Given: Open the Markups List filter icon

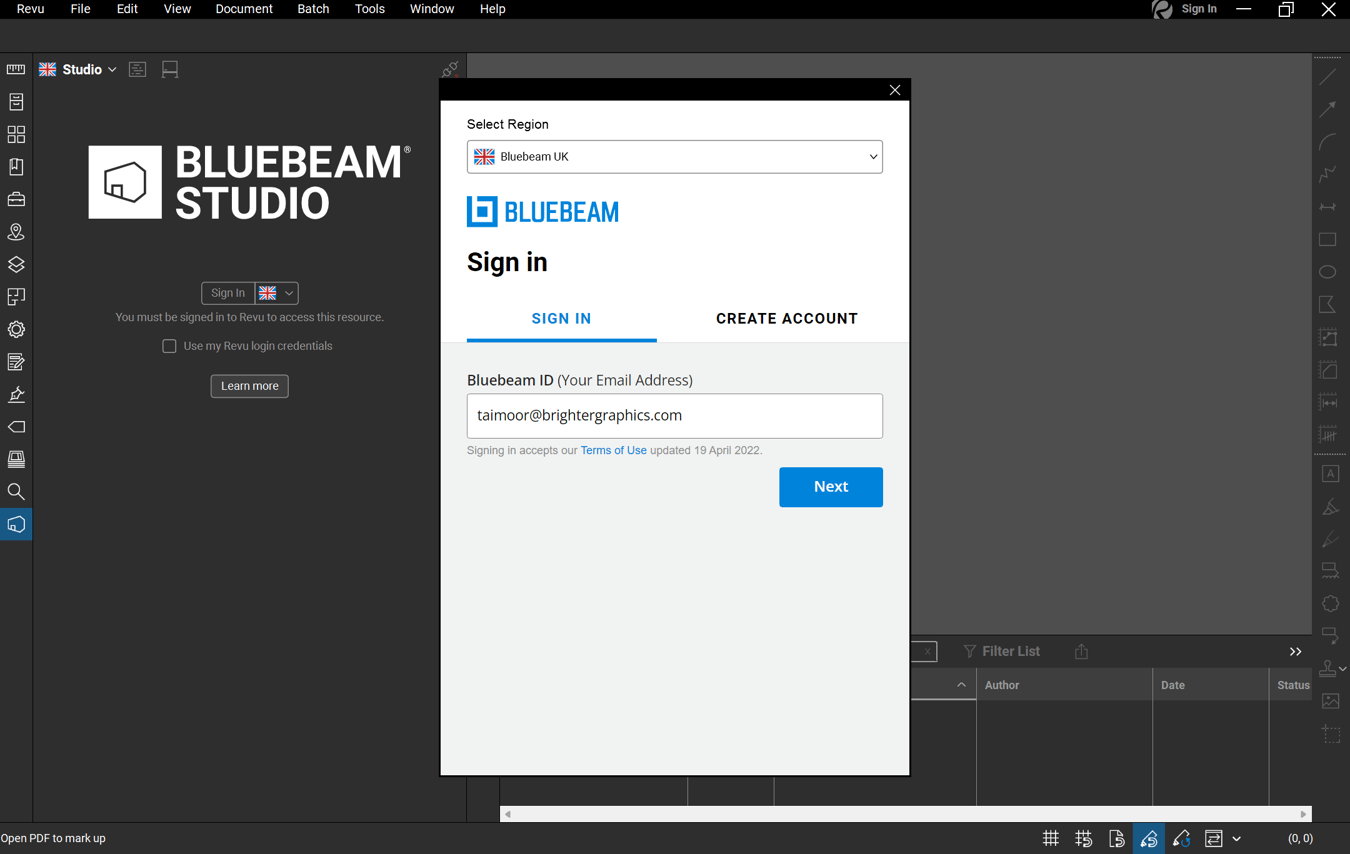Looking at the screenshot, I should 968,651.
